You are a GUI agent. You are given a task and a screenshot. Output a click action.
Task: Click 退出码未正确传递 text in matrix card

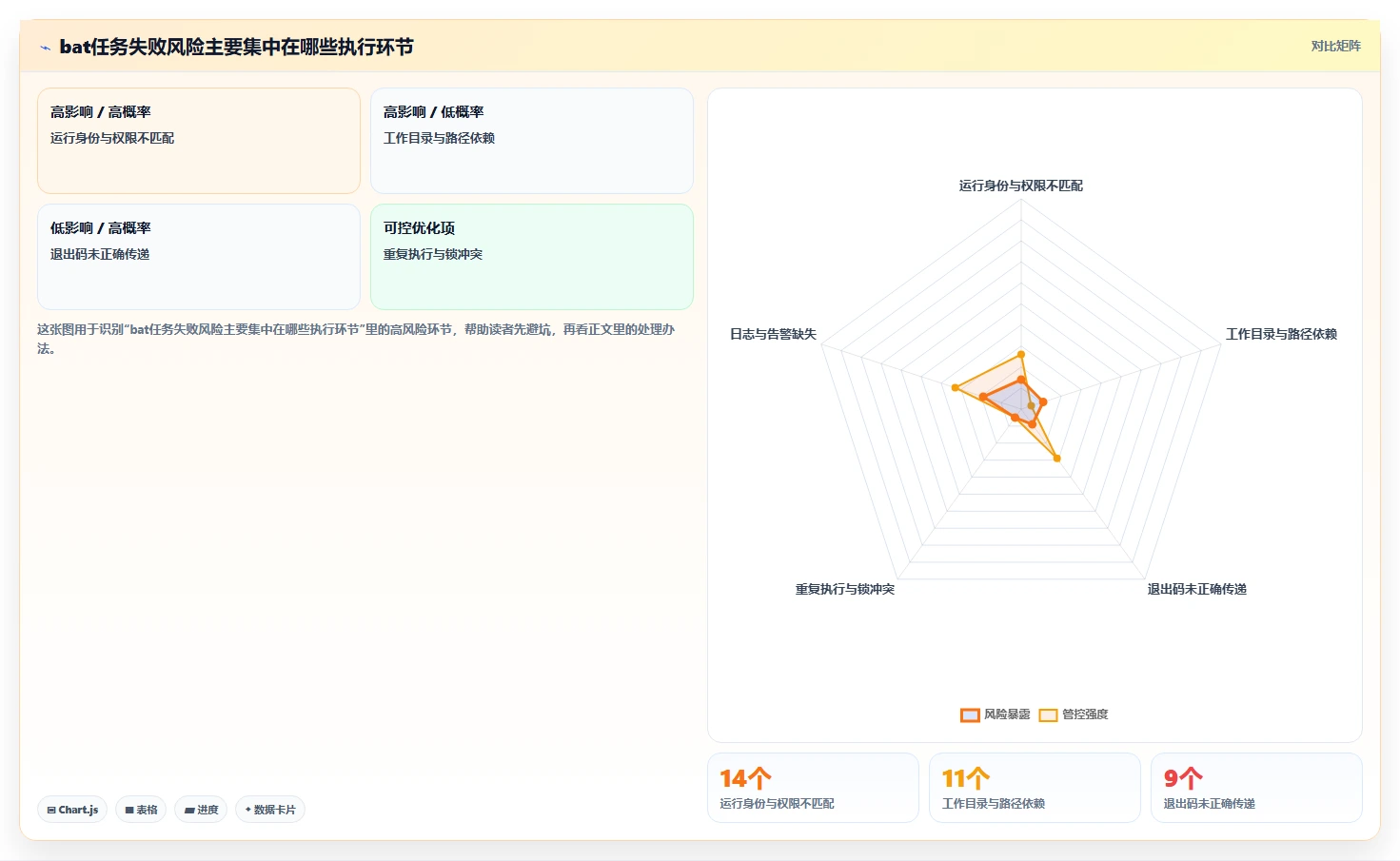(x=100, y=254)
